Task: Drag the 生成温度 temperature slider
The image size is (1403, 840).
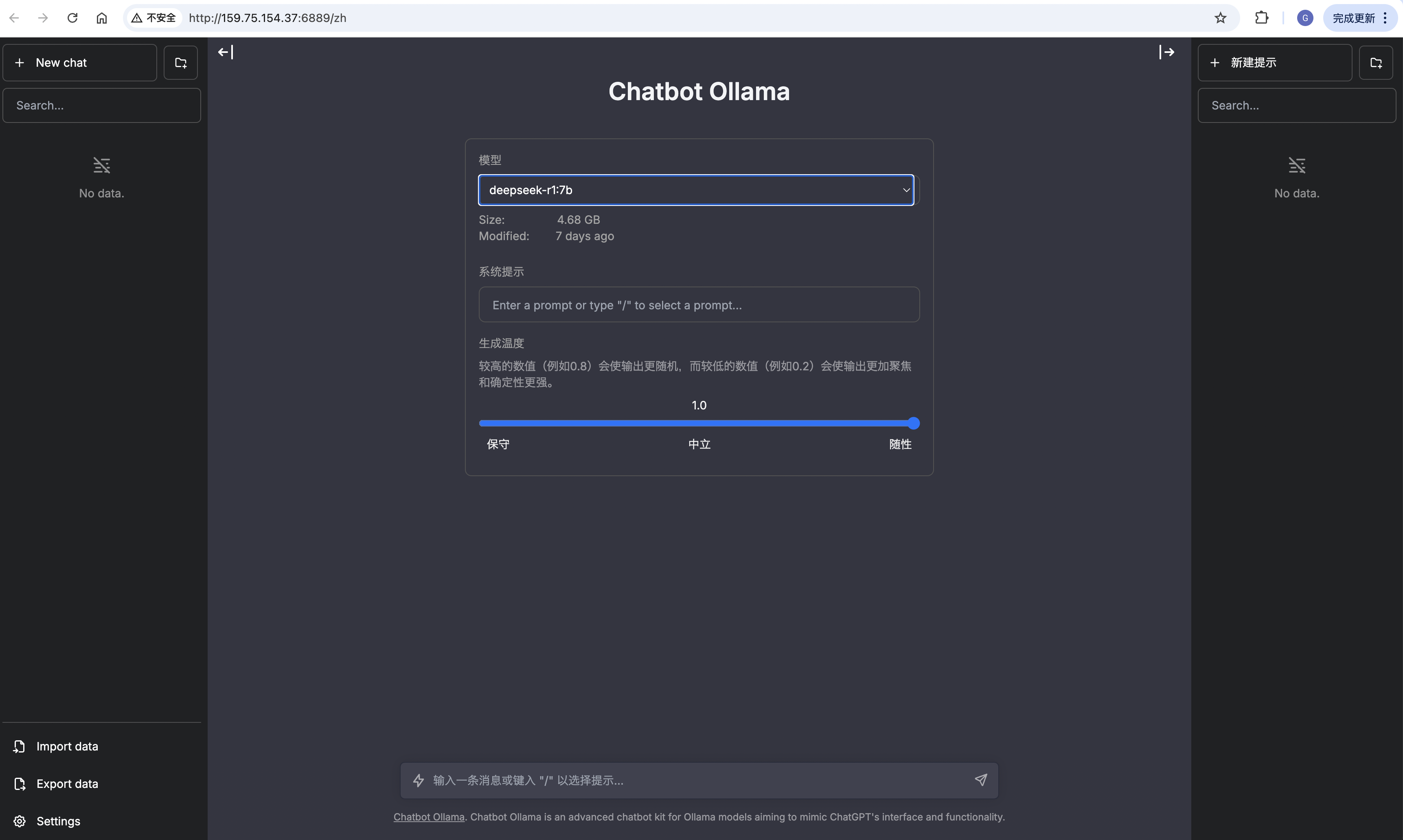Action: point(913,423)
